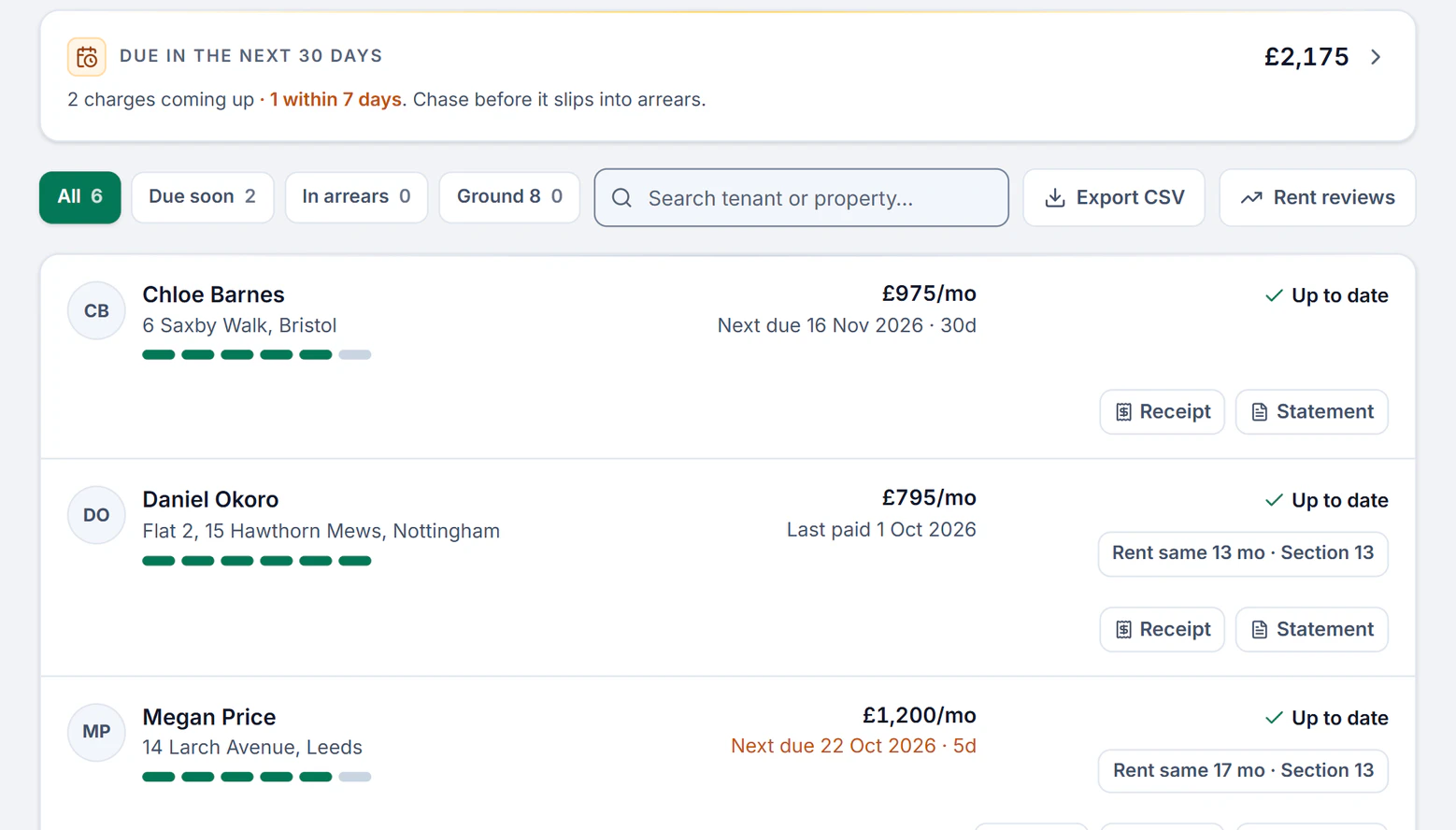This screenshot has height=830, width=1456.
Task: Open Statement for Daniel Okoro
Action: click(1312, 629)
